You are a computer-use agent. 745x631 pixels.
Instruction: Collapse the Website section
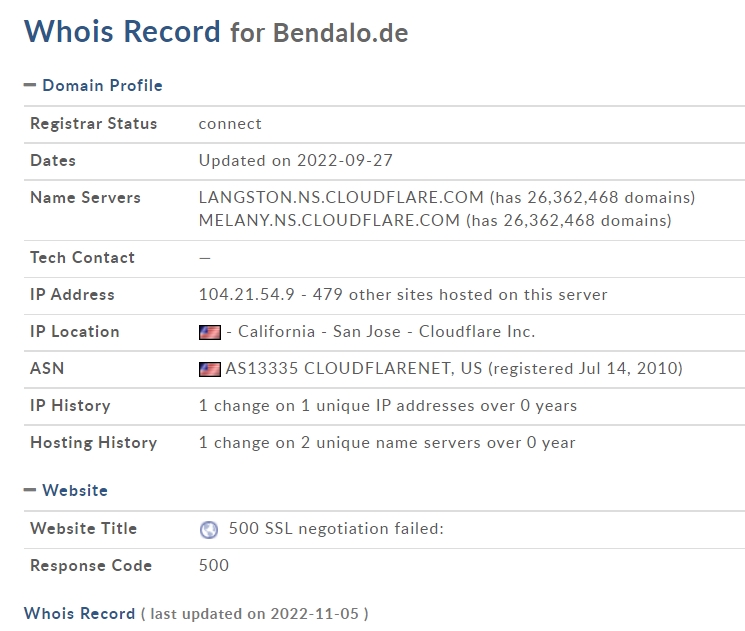[x=75, y=490]
